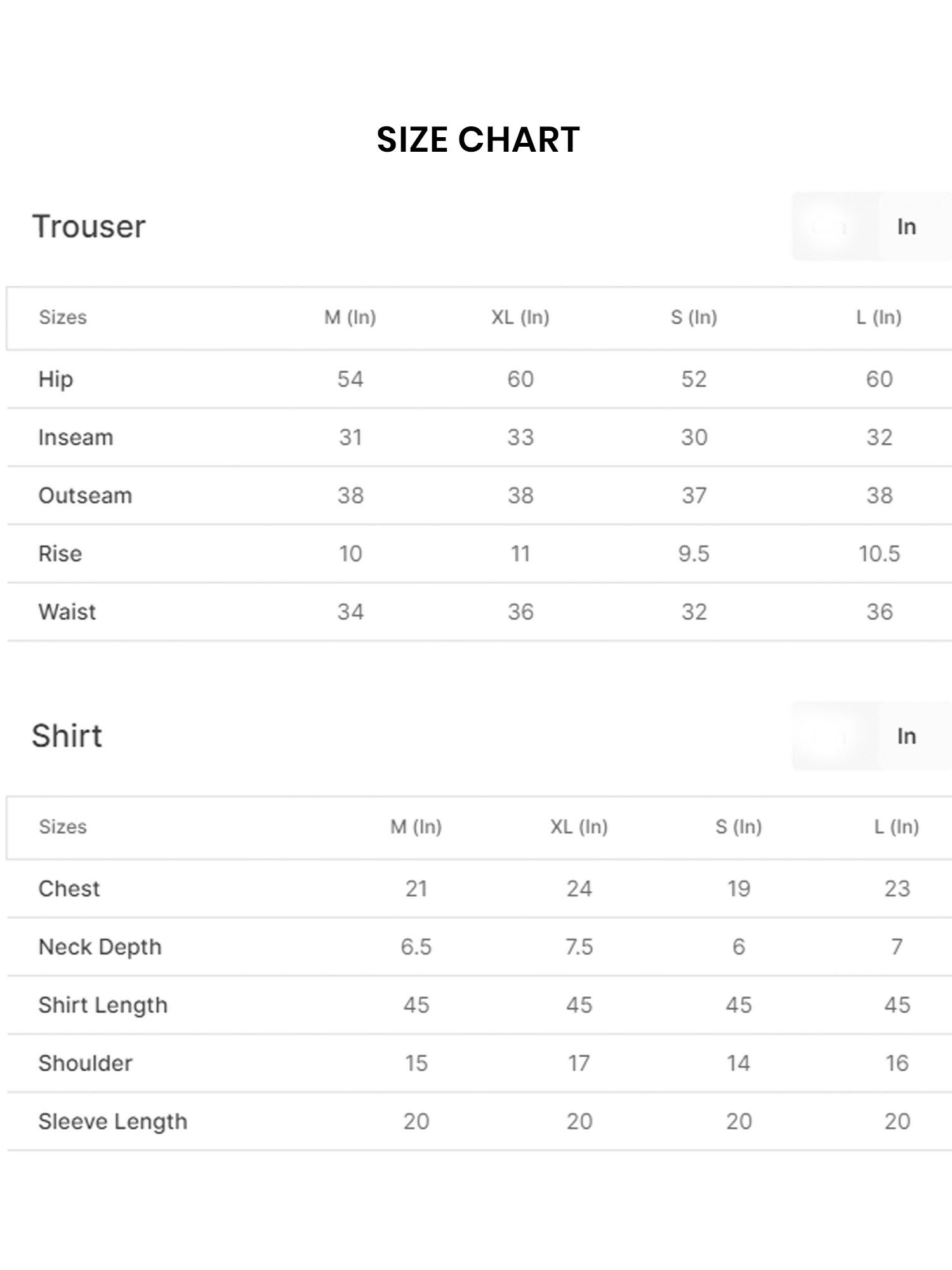Image resolution: width=952 pixels, height=1270 pixels.
Task: Click the Shirt L (In) column header
Action: click(897, 827)
